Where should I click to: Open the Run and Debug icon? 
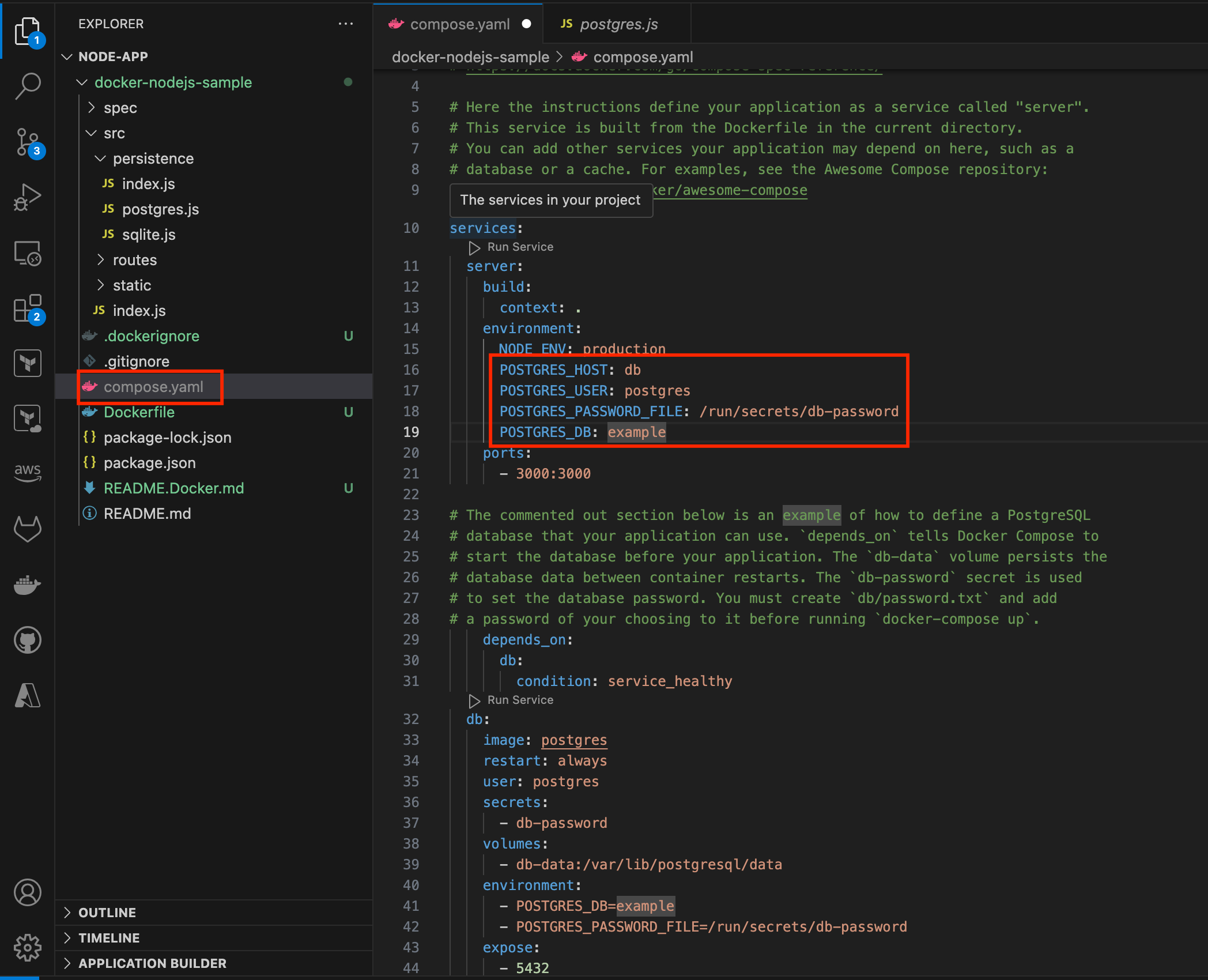pyautogui.click(x=27, y=197)
